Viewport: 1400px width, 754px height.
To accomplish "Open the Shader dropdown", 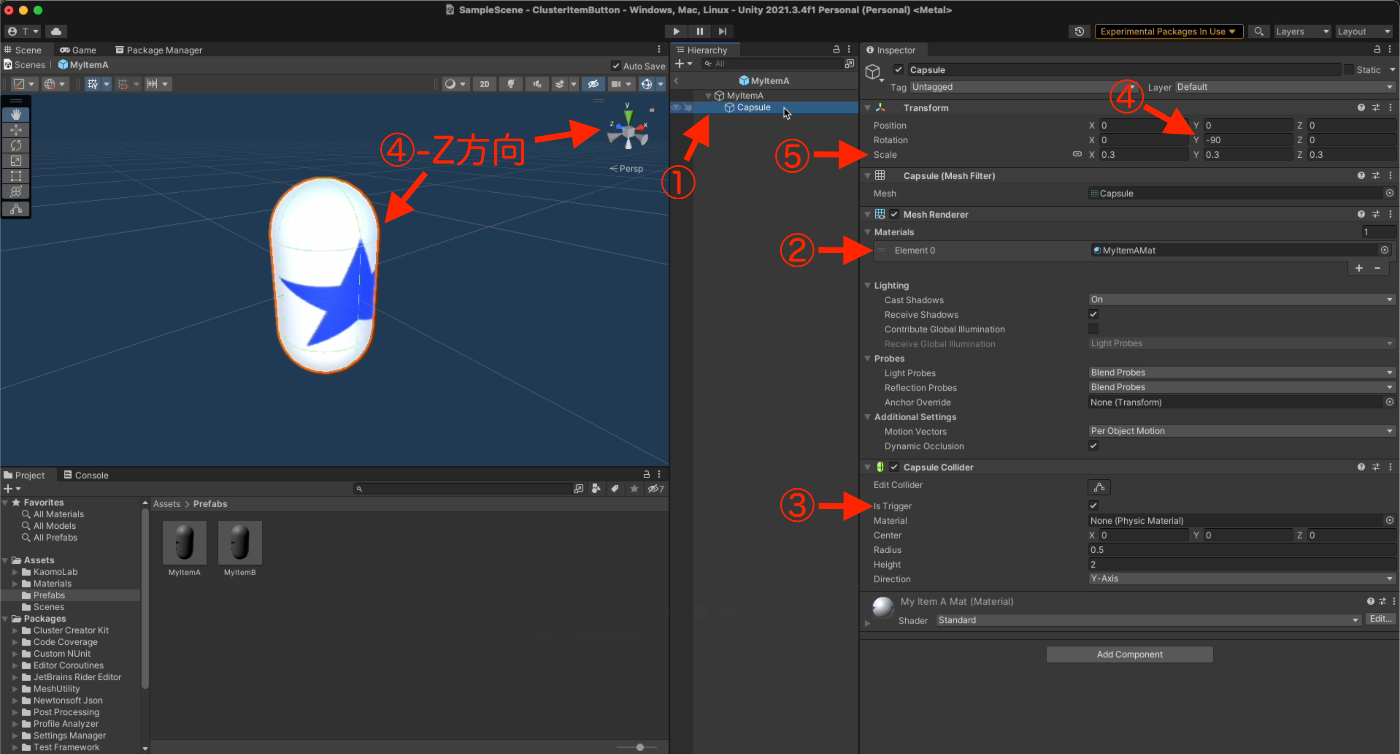I will click(1149, 620).
